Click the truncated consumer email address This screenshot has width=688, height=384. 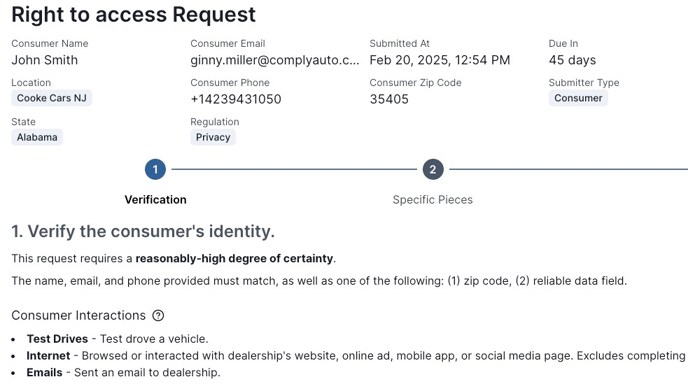275,60
